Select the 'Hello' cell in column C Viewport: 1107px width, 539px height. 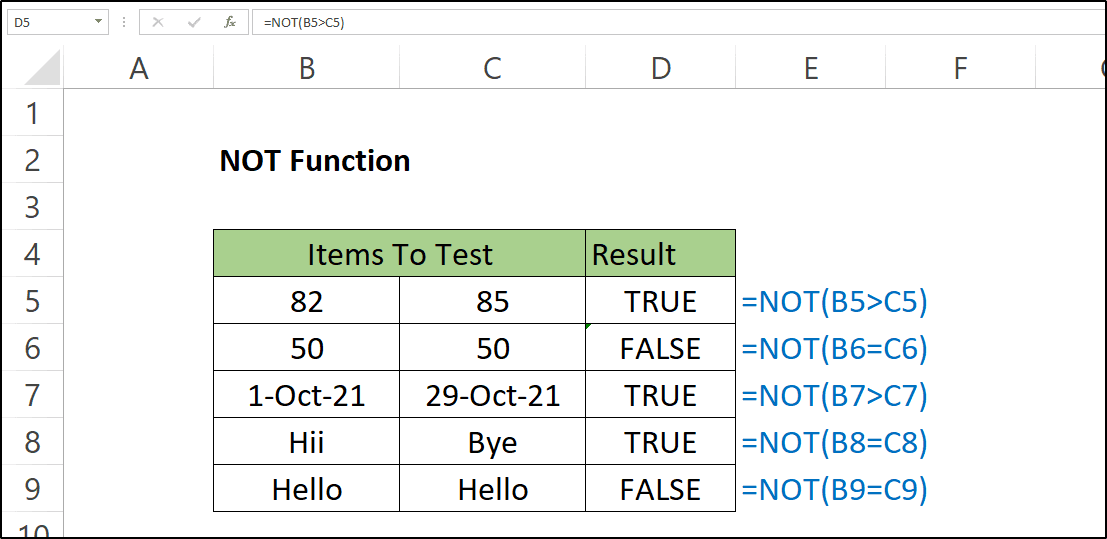(x=492, y=489)
